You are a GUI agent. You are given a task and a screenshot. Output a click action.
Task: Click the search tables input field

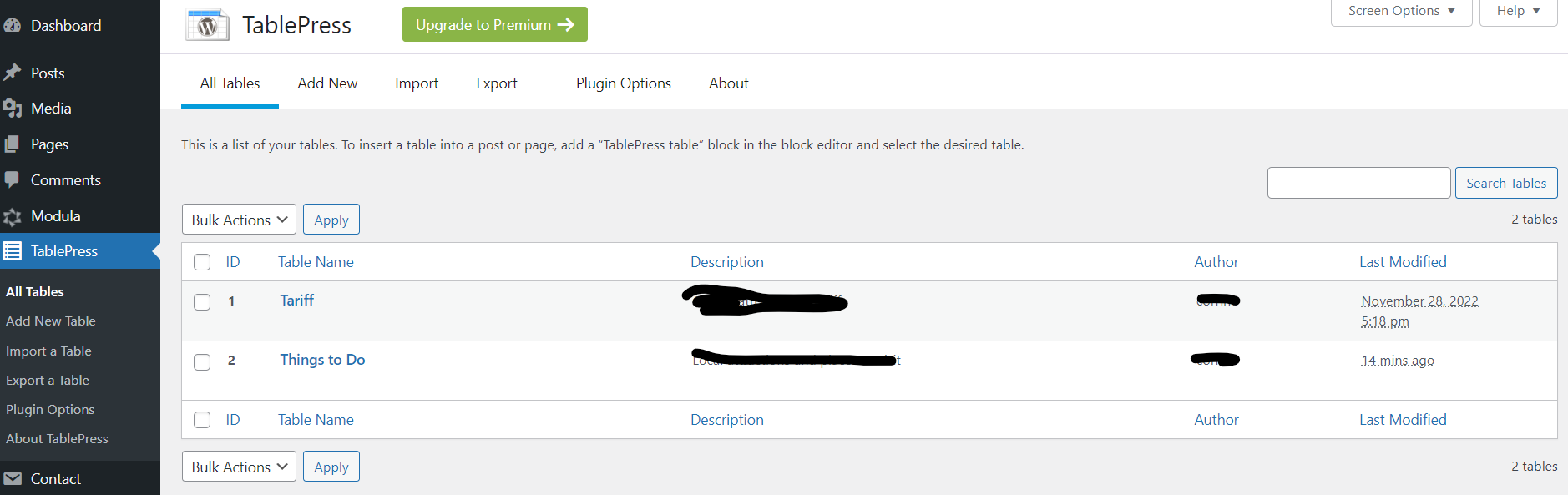click(1358, 183)
